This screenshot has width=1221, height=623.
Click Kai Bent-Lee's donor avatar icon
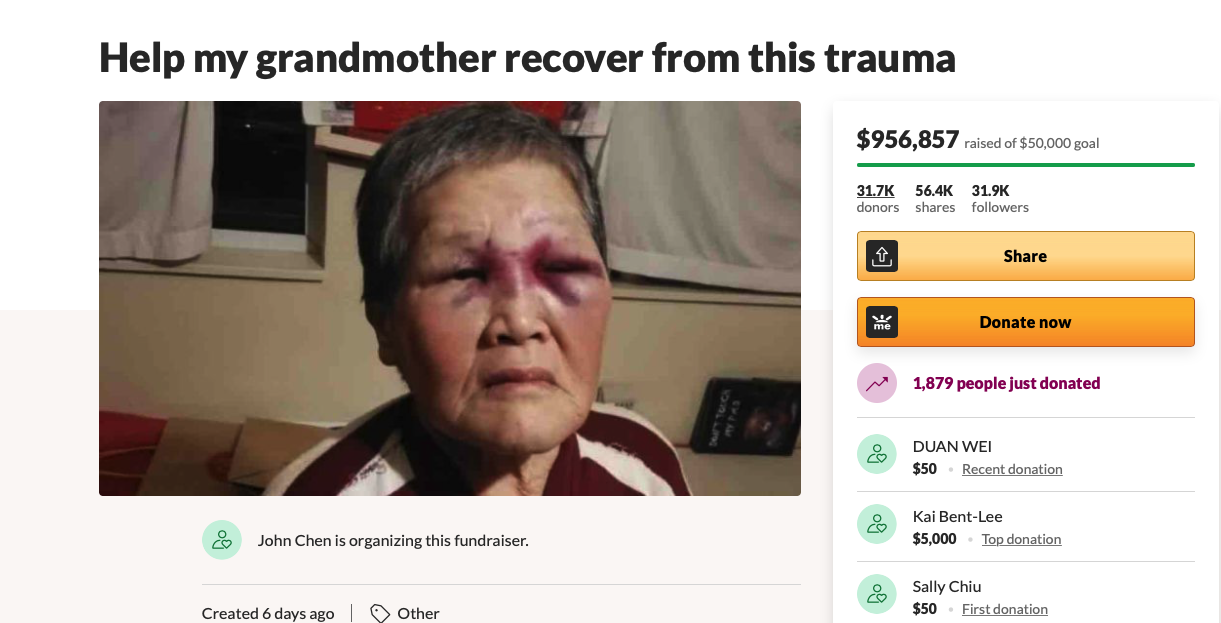(877, 525)
